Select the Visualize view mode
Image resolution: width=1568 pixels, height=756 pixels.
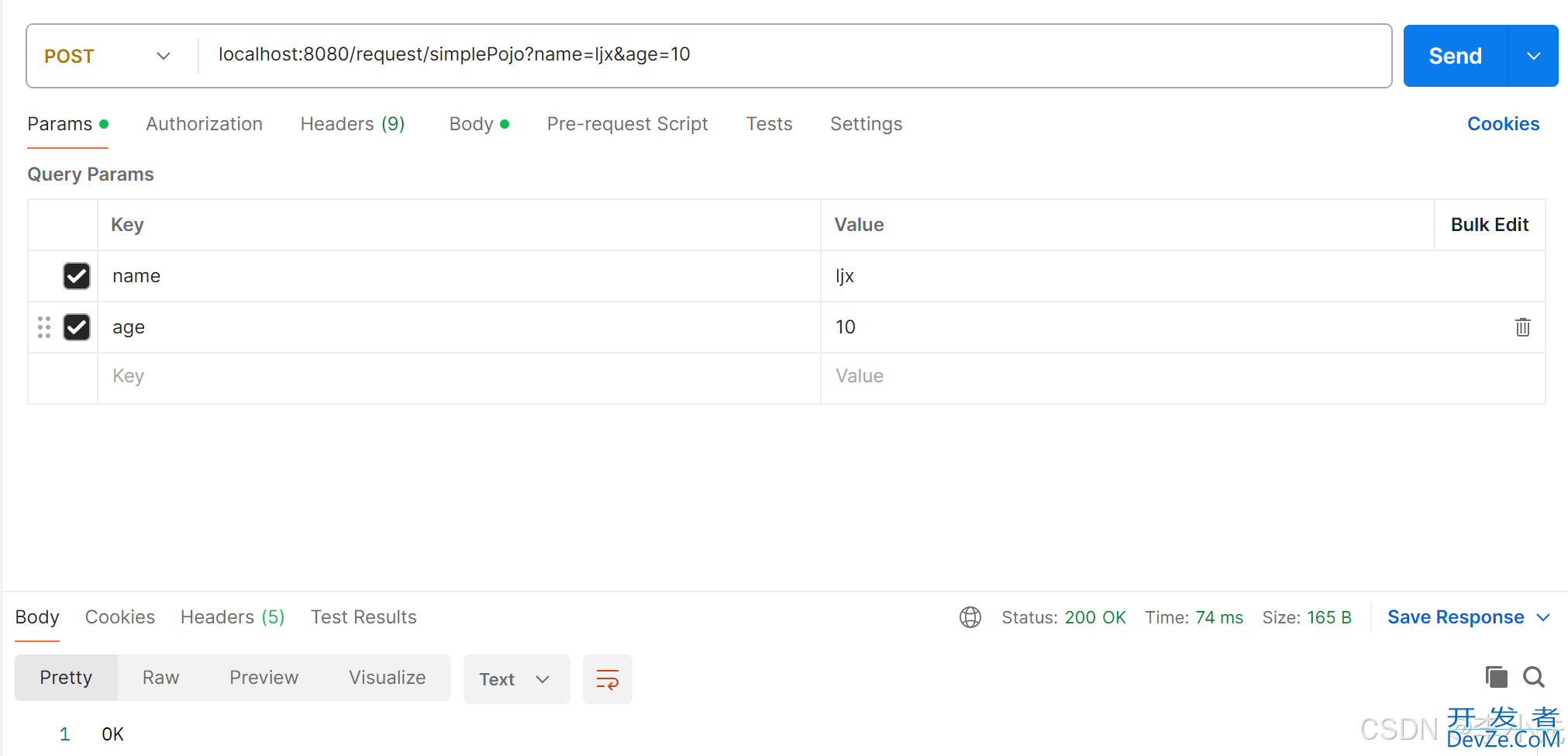(387, 678)
